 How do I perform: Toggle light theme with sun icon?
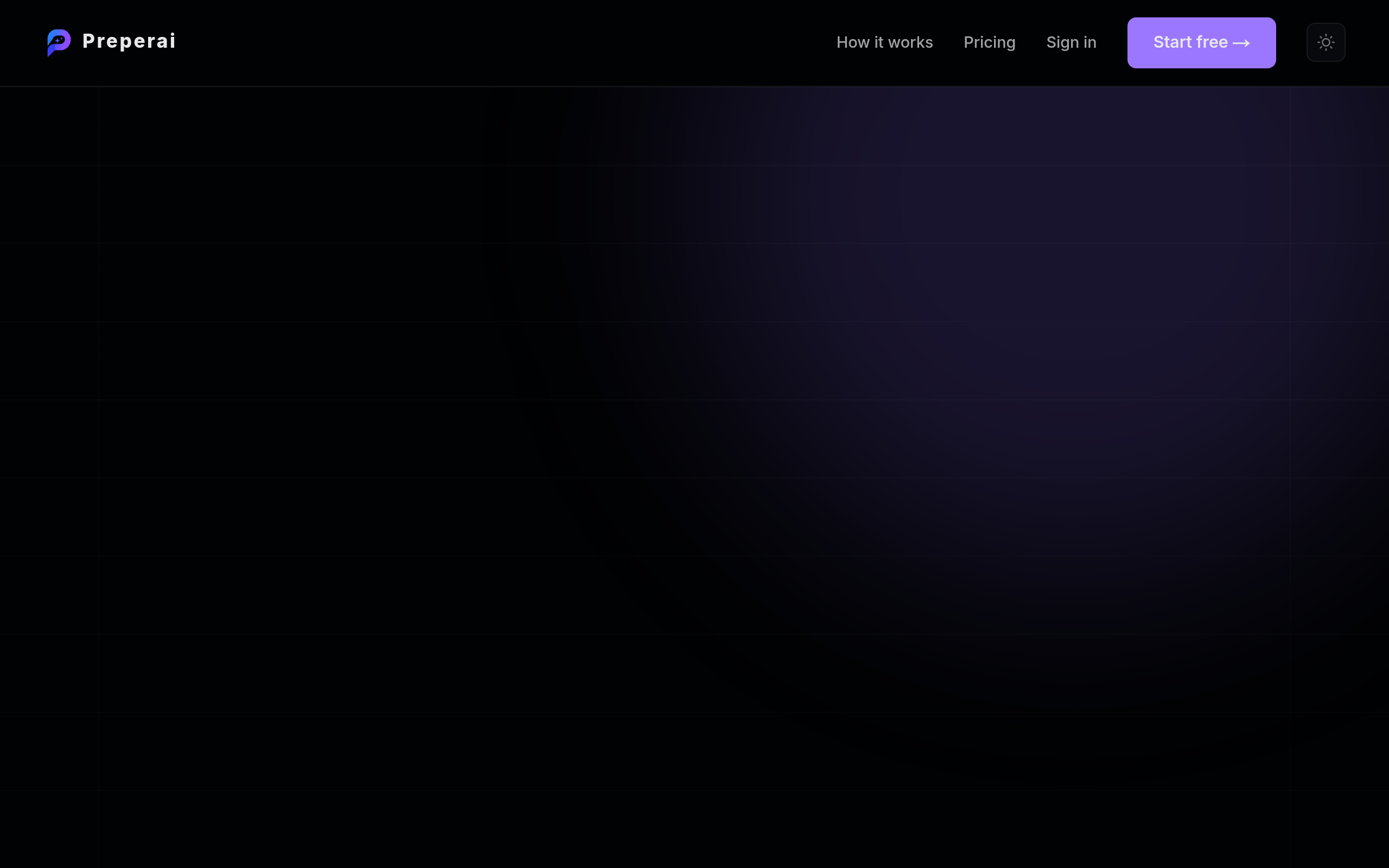click(x=1326, y=42)
